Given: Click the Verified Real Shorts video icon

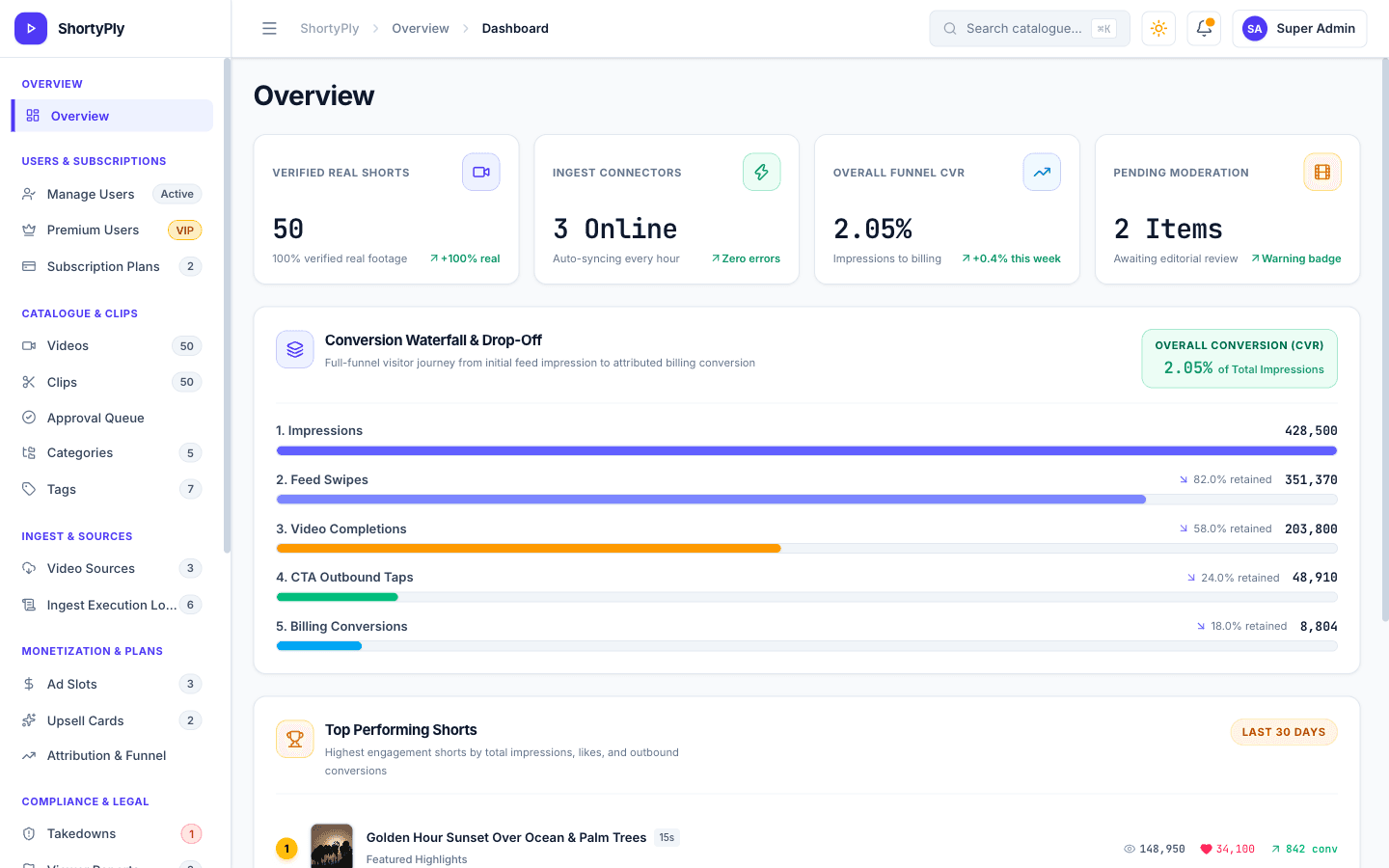Looking at the screenshot, I should tap(481, 172).
